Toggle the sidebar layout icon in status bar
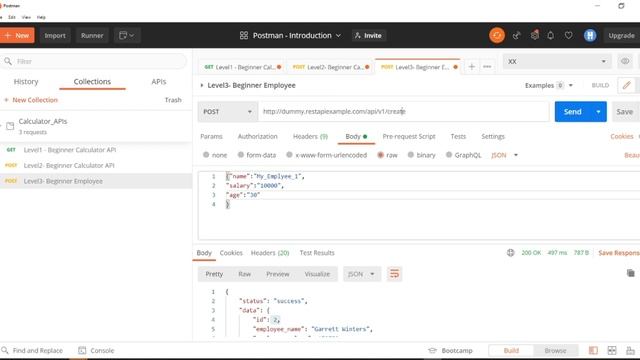Image resolution: width=640 pixels, height=360 pixels. pyautogui.click(x=593, y=350)
